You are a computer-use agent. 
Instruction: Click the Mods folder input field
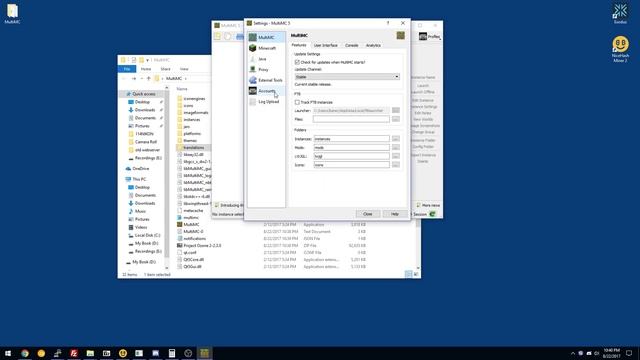pyautogui.click(x=351, y=147)
